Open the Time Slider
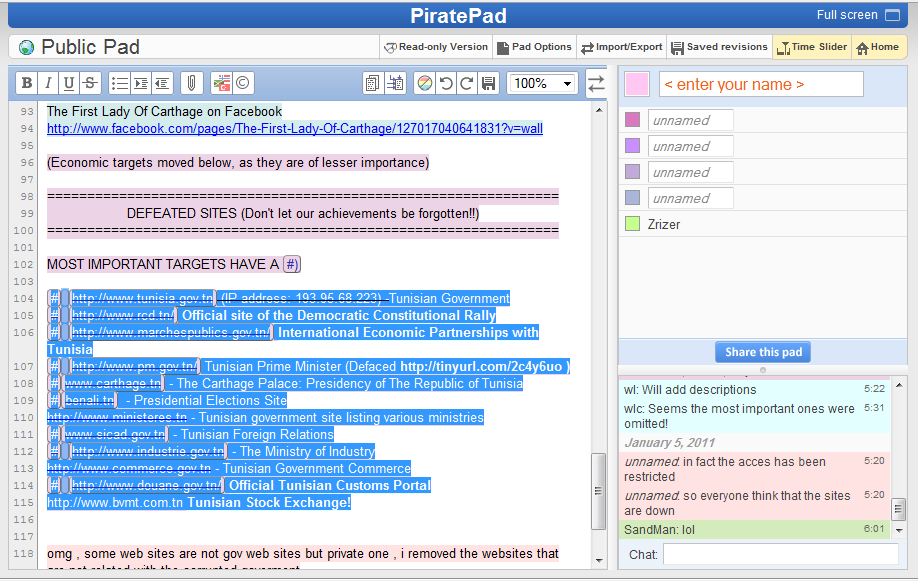 811,47
